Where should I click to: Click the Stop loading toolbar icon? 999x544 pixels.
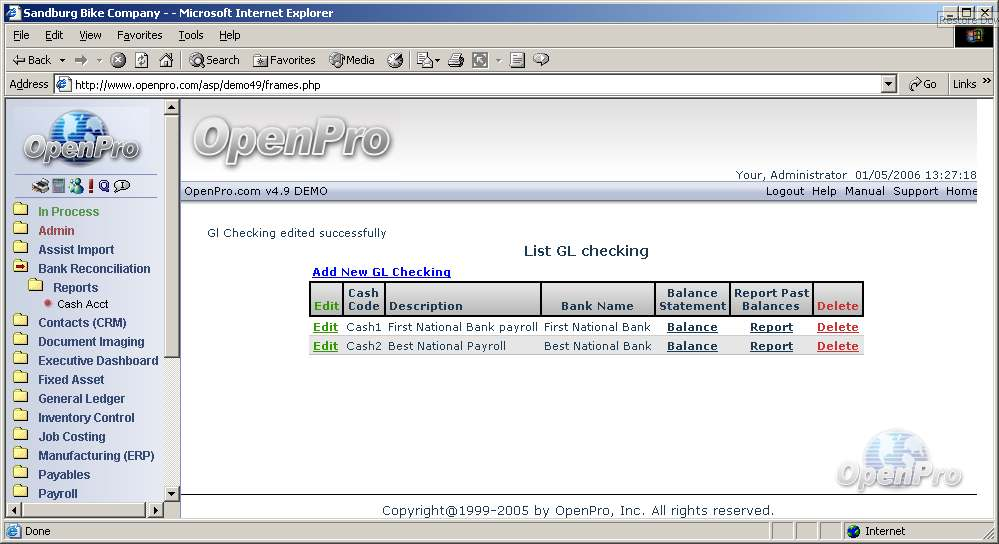(118, 60)
